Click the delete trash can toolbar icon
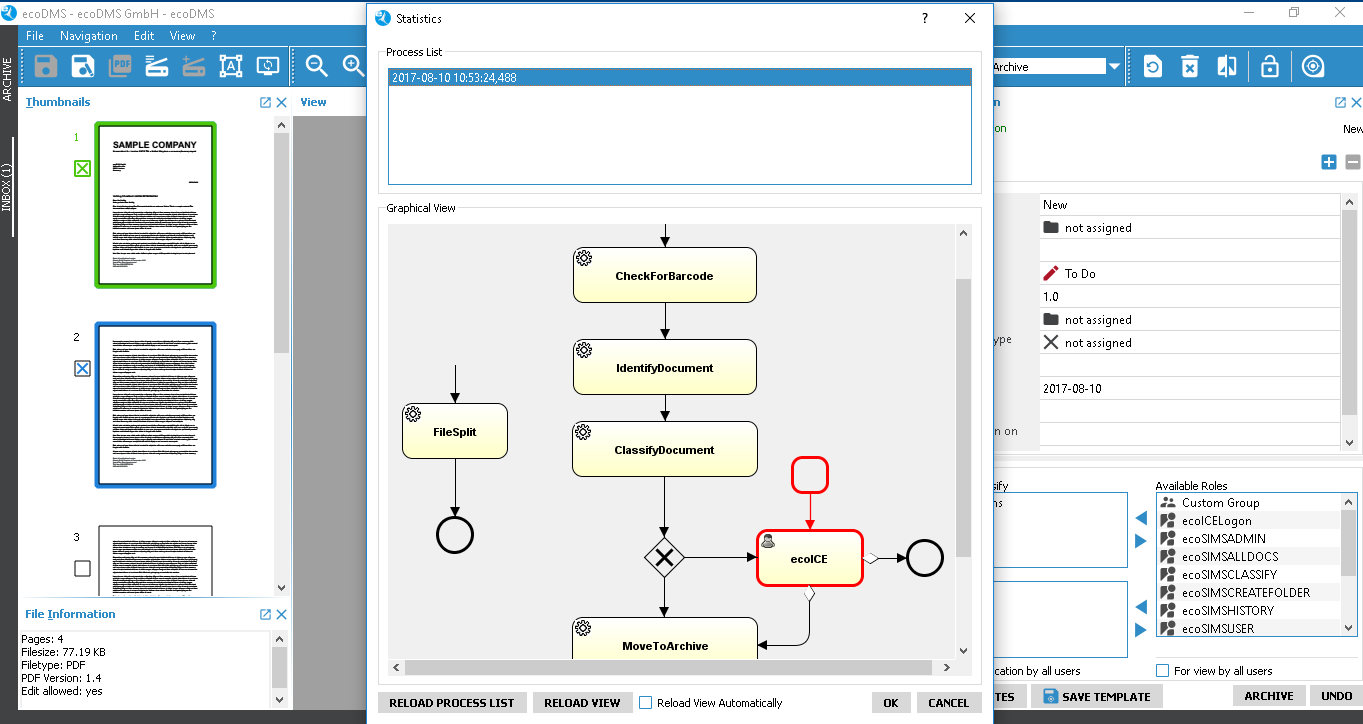This screenshot has height=724, width=1363. 1190,67
